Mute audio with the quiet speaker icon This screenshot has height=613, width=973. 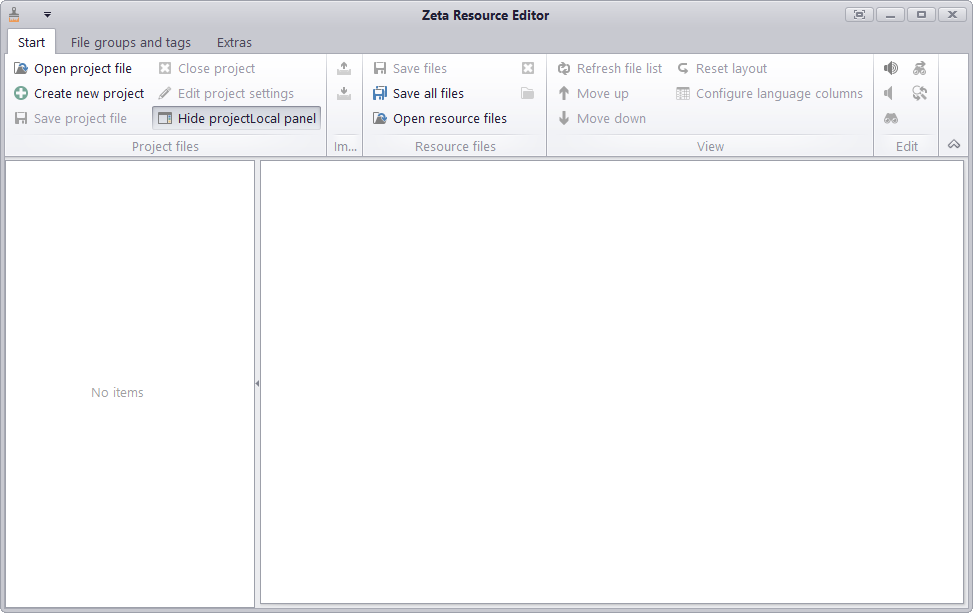pyautogui.click(x=888, y=93)
